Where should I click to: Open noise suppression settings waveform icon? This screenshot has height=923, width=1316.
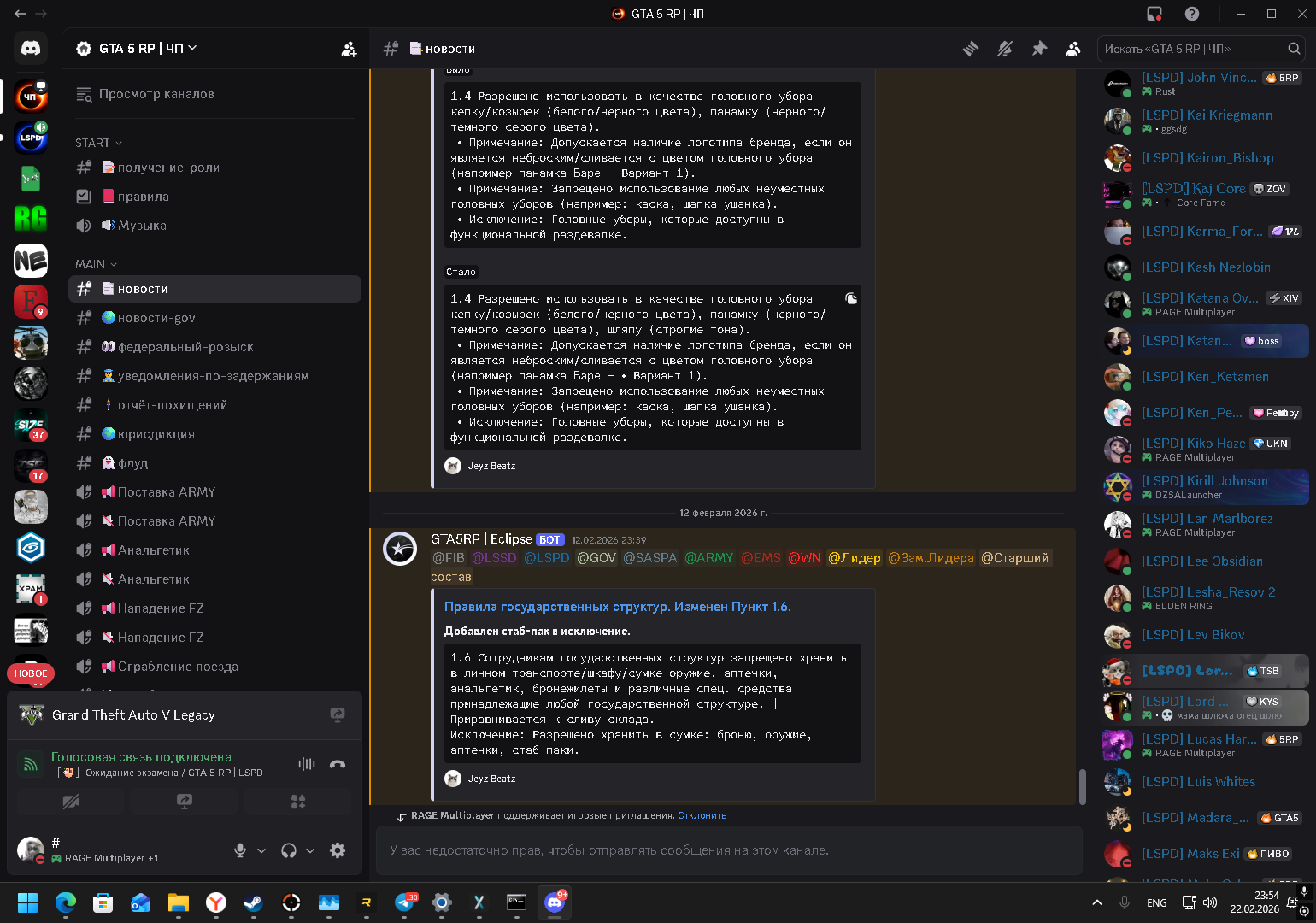[x=307, y=764]
